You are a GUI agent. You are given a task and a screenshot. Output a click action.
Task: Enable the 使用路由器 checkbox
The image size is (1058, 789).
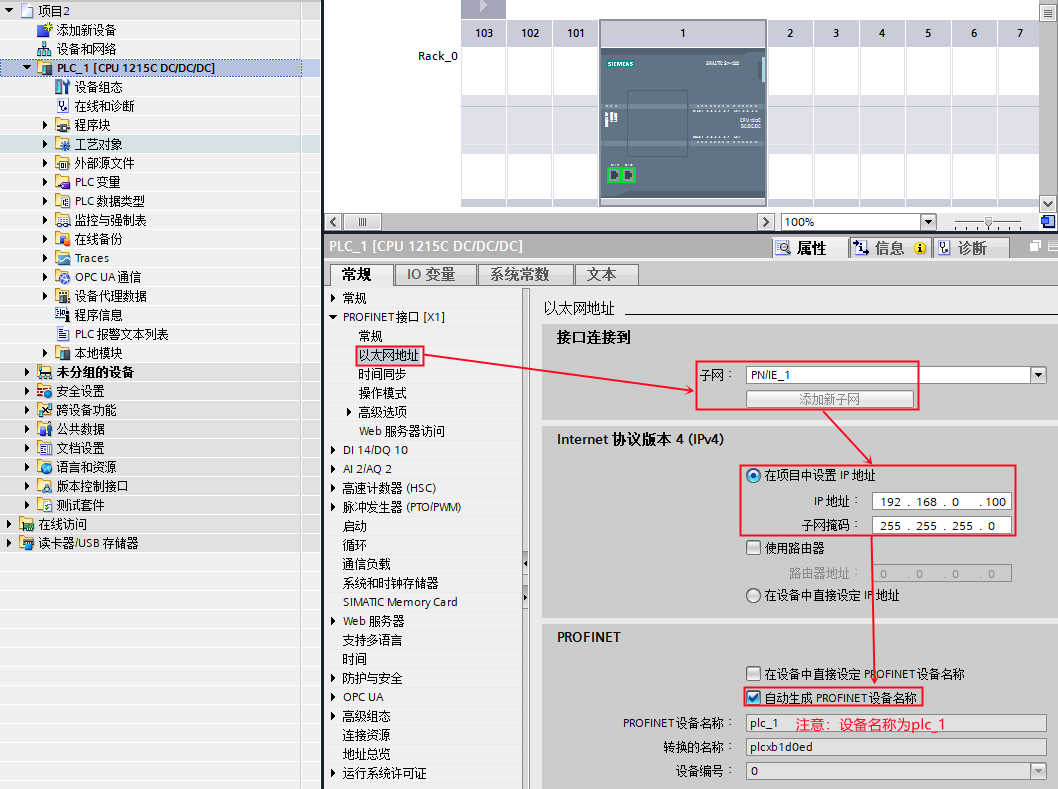pos(753,547)
